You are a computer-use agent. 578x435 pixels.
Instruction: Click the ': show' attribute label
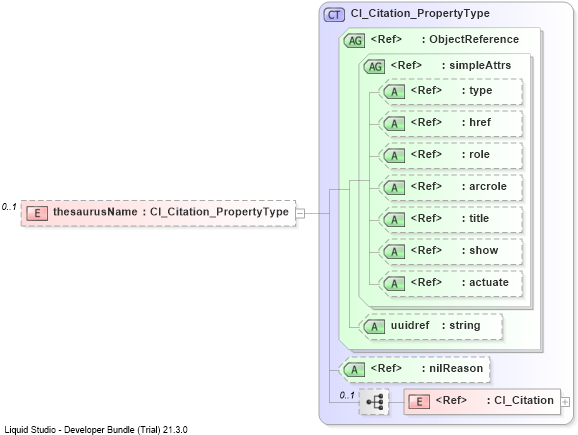point(480,250)
